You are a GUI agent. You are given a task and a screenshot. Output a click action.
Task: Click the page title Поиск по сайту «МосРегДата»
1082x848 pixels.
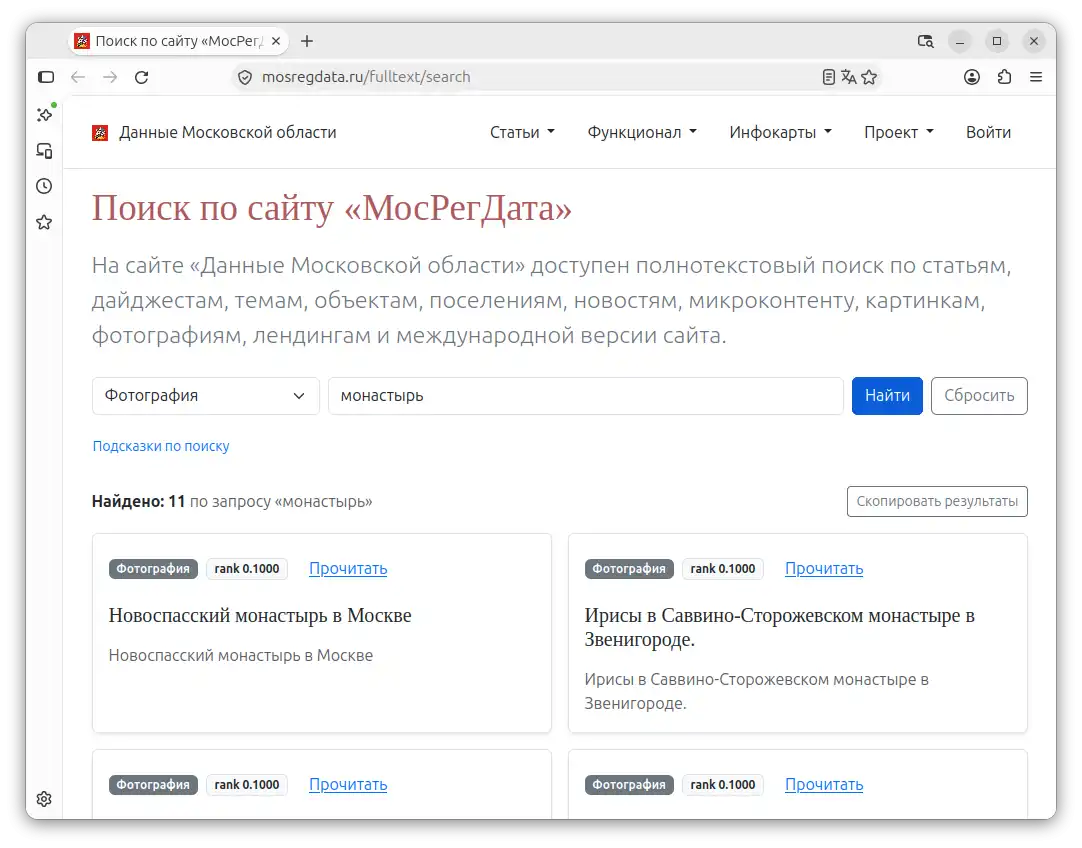point(332,208)
